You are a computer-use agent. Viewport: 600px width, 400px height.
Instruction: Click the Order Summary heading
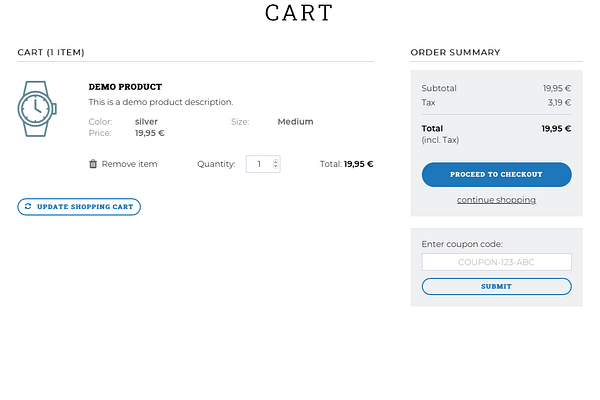coord(455,52)
